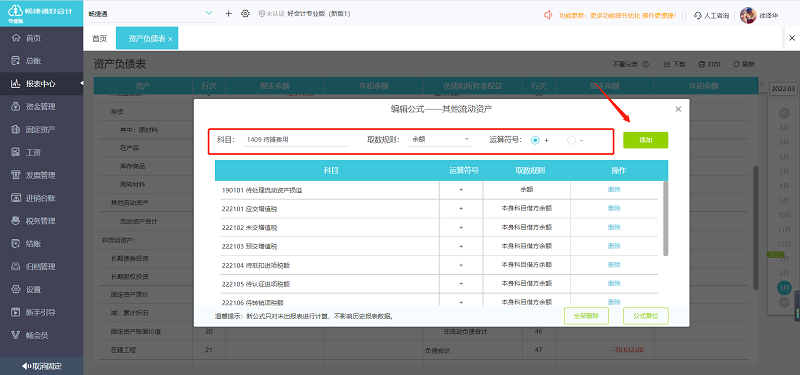800x375 pixels.
Task: Click the 公式复位 button
Action: click(x=645, y=316)
